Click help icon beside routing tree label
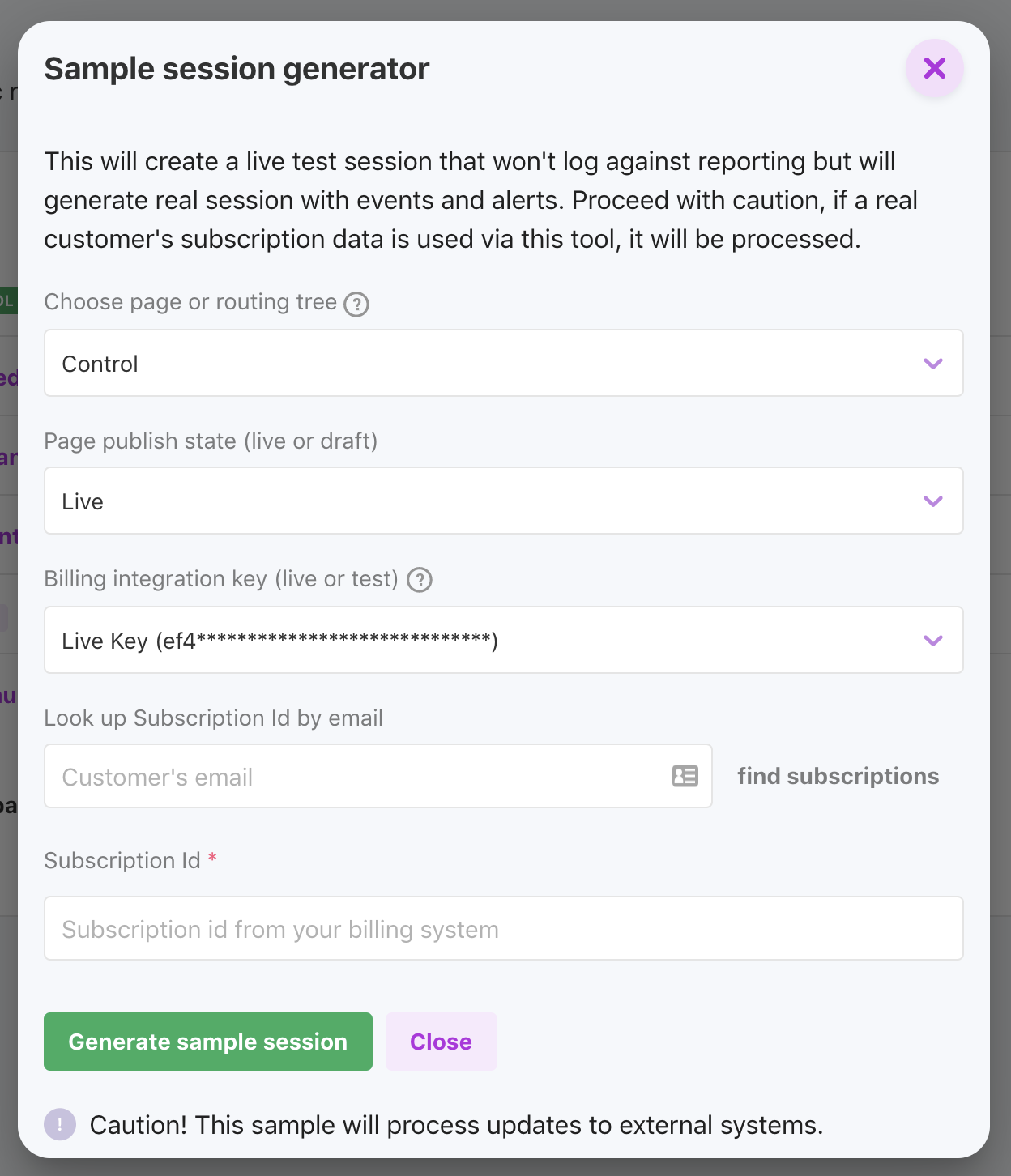Screen dimensions: 1011x1176 356,305
